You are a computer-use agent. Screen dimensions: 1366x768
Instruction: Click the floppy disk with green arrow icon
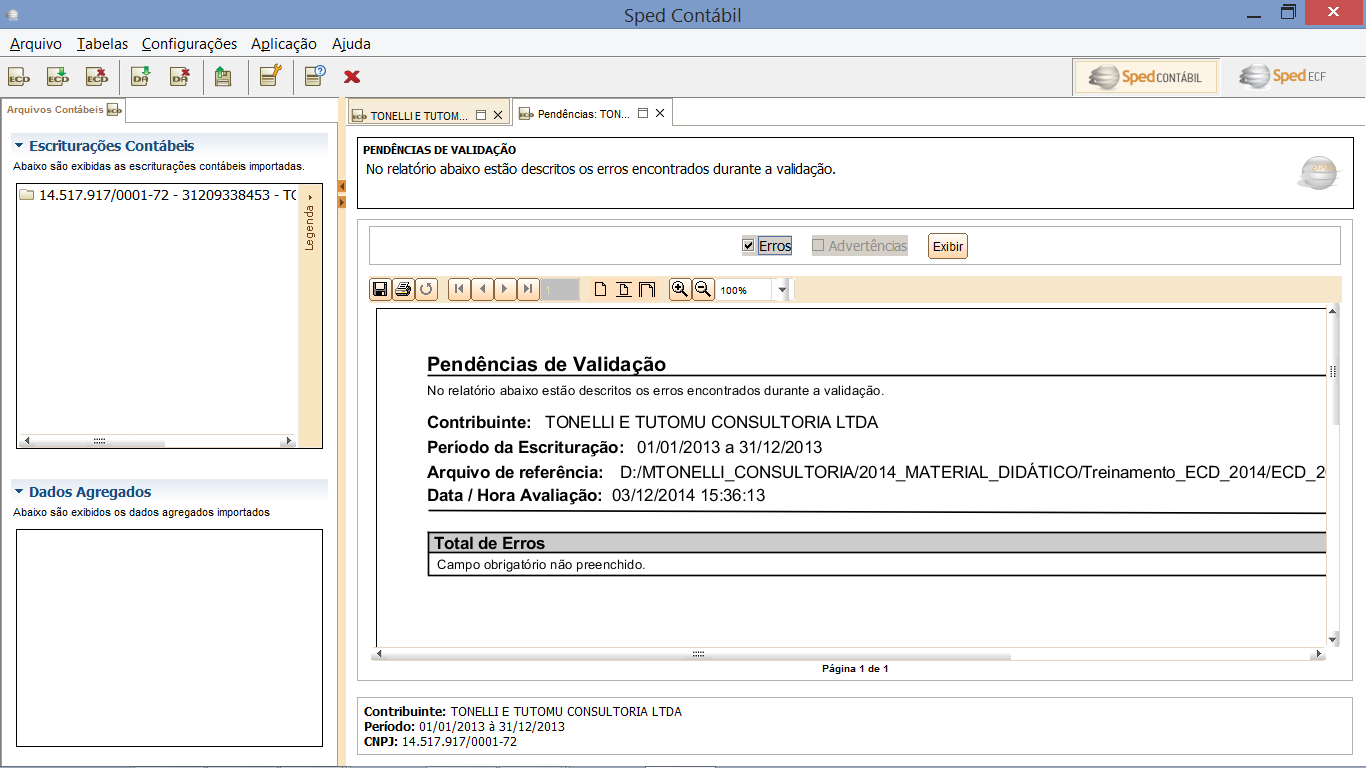(224, 76)
